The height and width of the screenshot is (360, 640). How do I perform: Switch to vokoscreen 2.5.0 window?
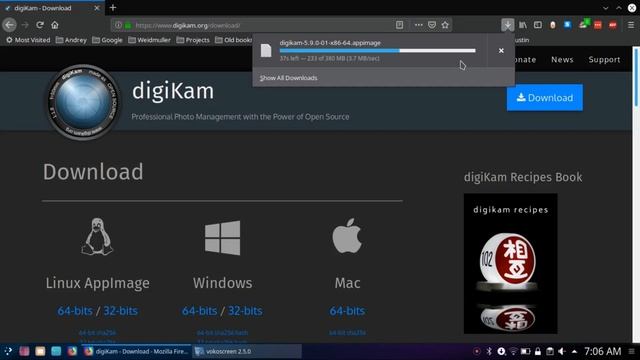pyautogui.click(x=247, y=351)
